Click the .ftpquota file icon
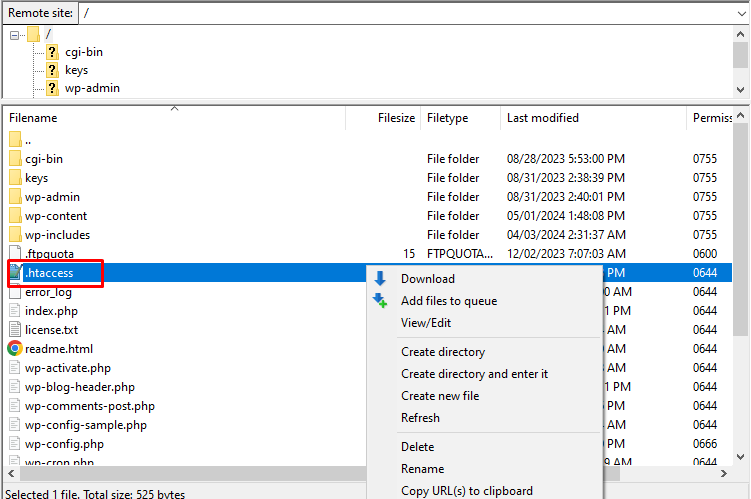This screenshot has width=751, height=499. [x=15, y=254]
